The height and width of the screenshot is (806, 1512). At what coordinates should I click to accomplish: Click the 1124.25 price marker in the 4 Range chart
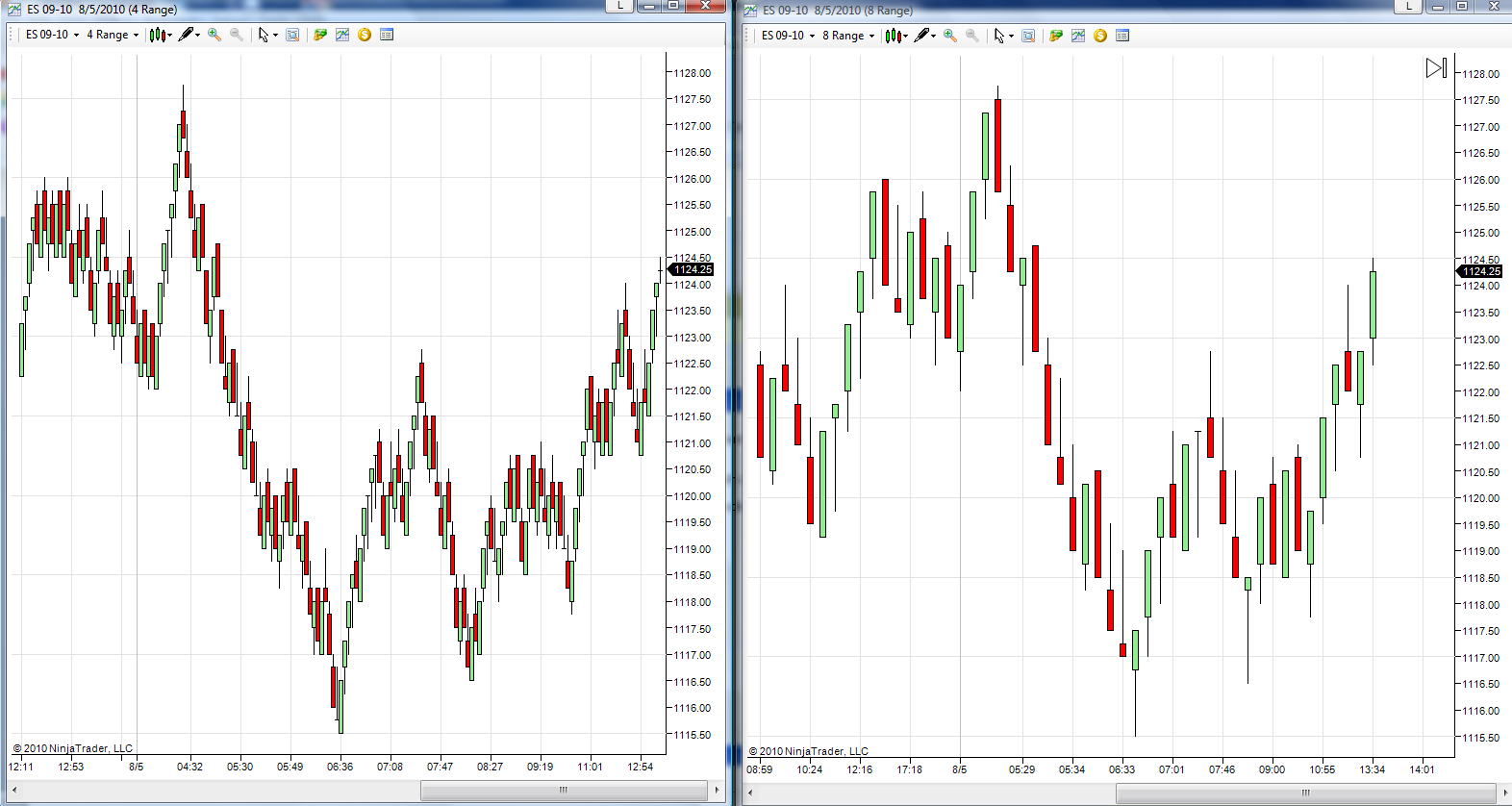point(692,269)
